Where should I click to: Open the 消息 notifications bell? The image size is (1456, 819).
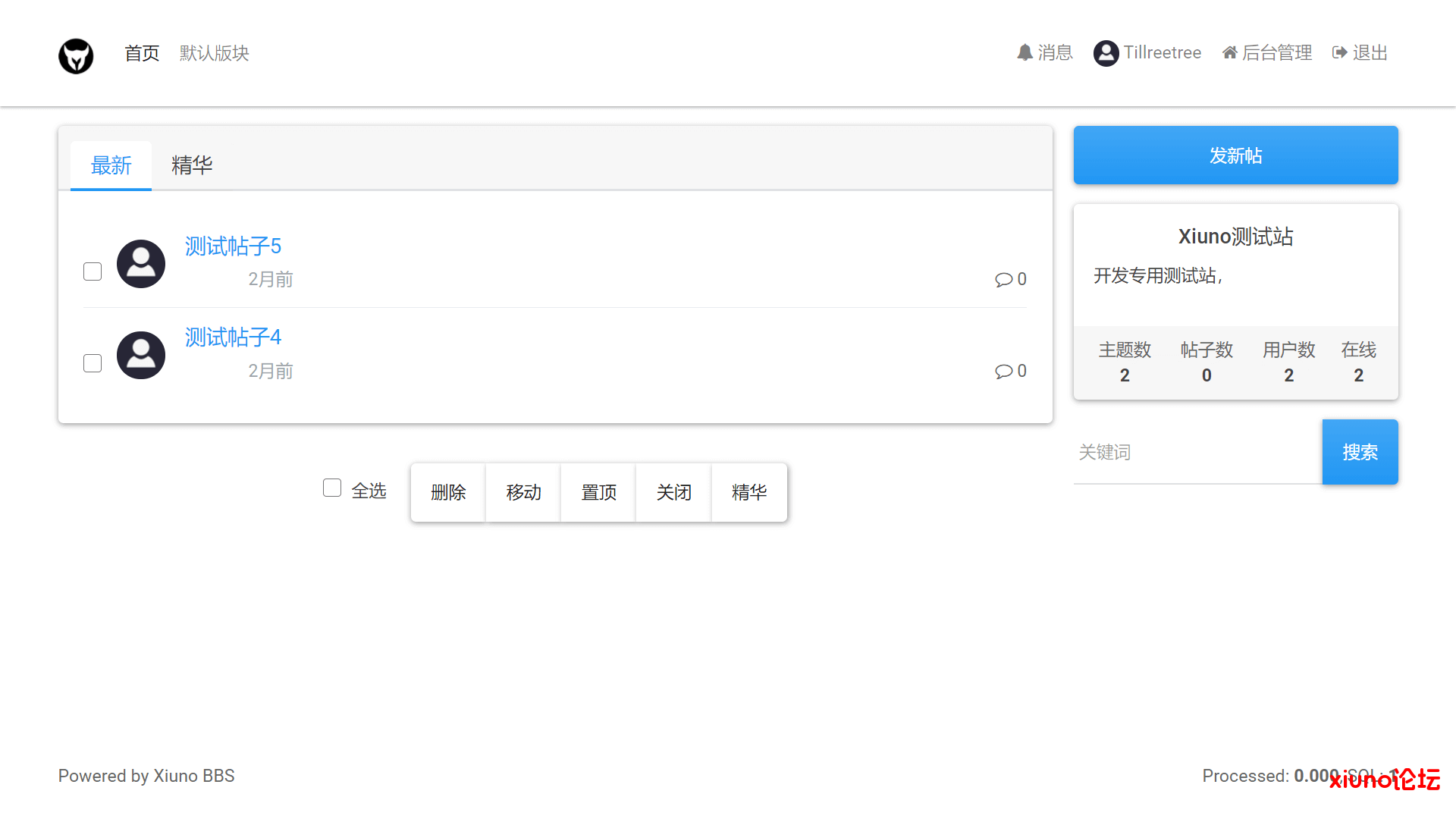tap(1044, 52)
